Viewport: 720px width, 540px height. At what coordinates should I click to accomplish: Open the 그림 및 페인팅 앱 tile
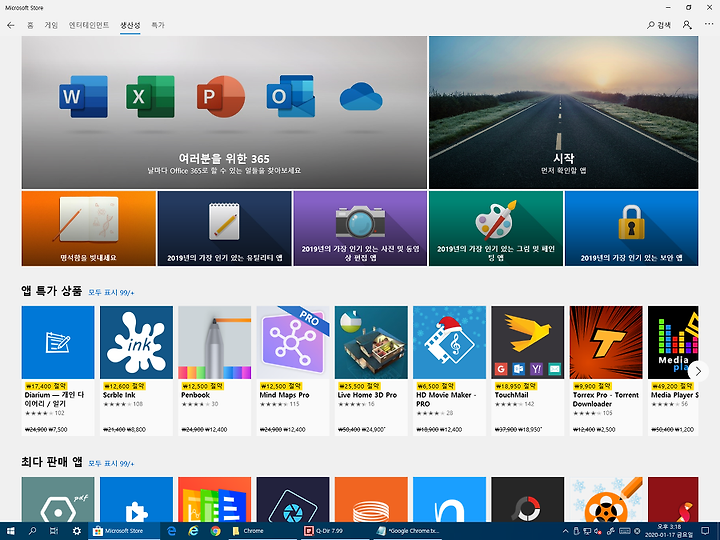[x=496, y=228]
